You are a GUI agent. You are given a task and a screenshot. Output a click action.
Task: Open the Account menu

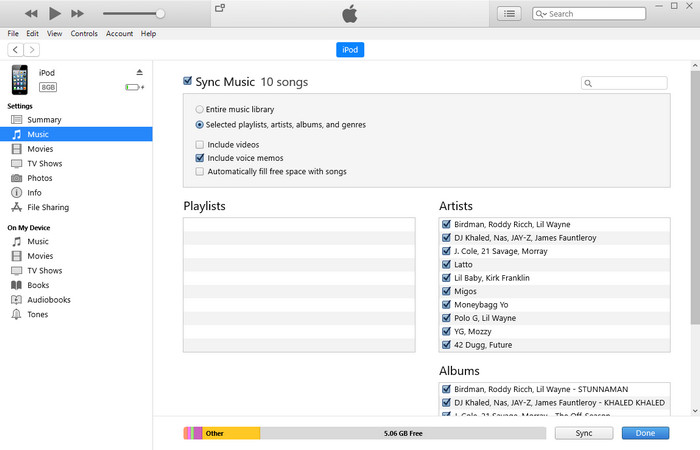119,33
